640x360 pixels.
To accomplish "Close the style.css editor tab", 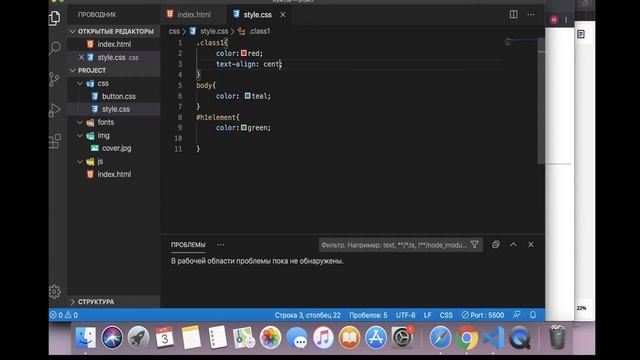I will [283, 15].
